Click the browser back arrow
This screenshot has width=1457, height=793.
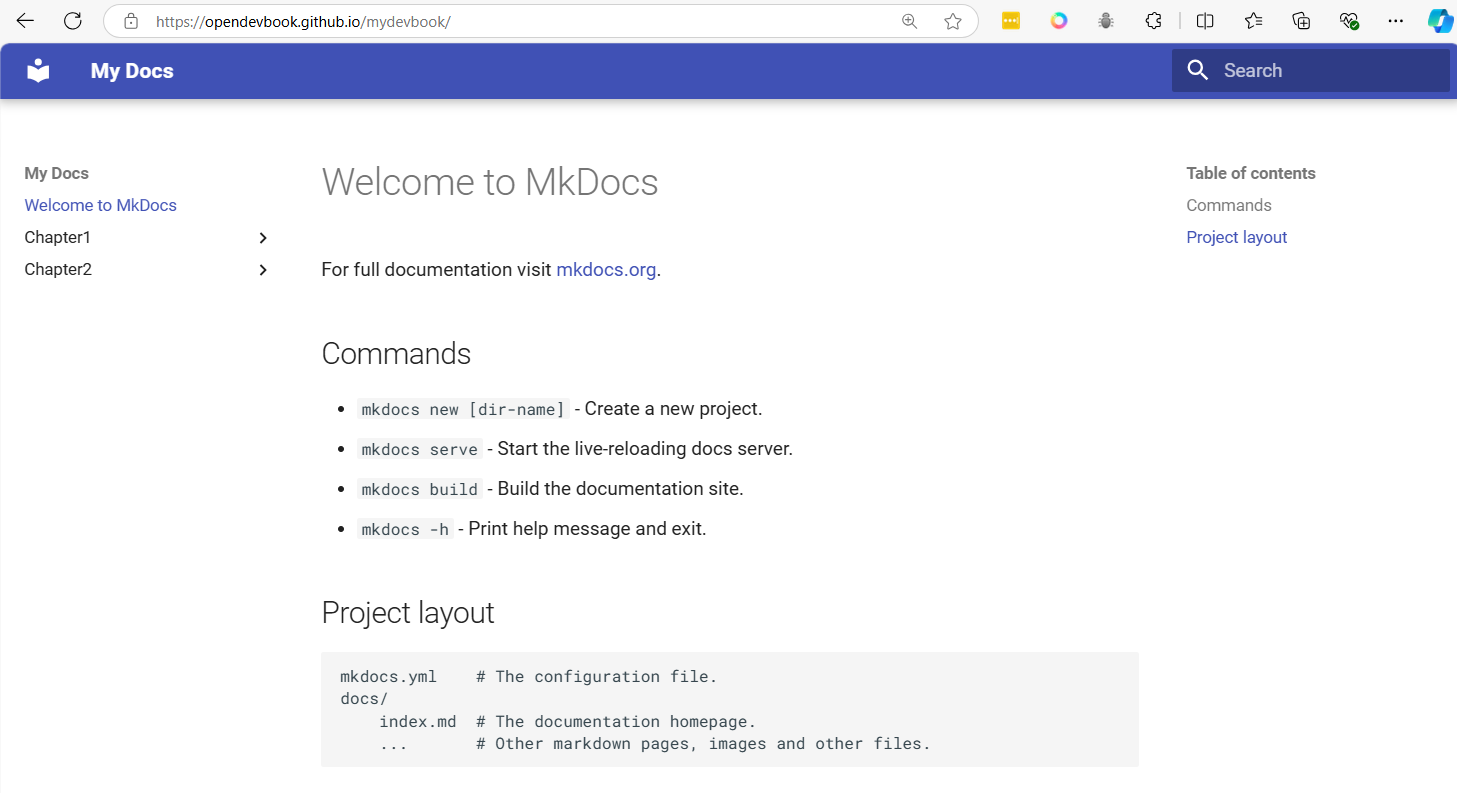(x=25, y=21)
